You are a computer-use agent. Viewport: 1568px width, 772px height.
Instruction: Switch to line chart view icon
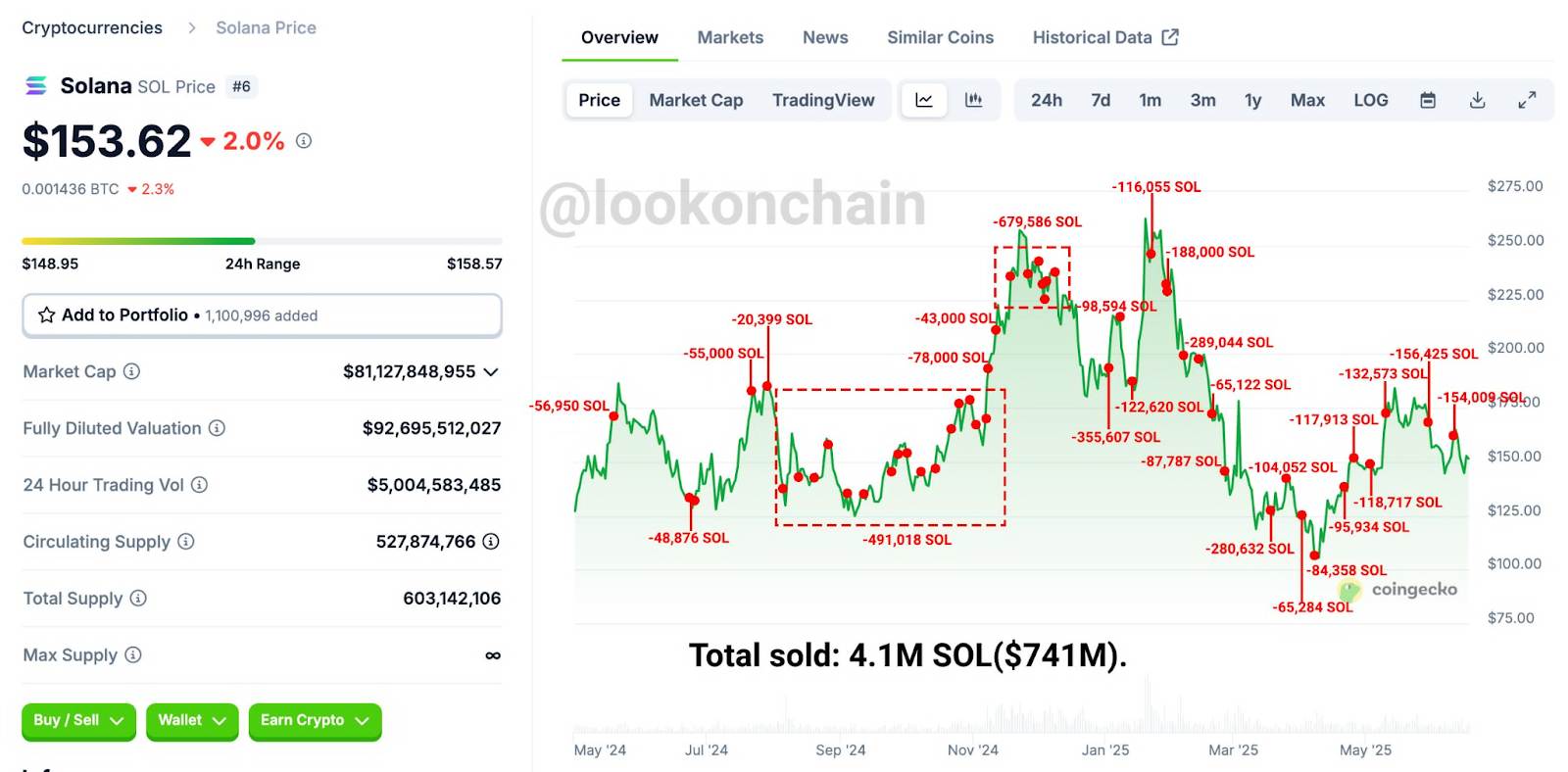coord(923,100)
